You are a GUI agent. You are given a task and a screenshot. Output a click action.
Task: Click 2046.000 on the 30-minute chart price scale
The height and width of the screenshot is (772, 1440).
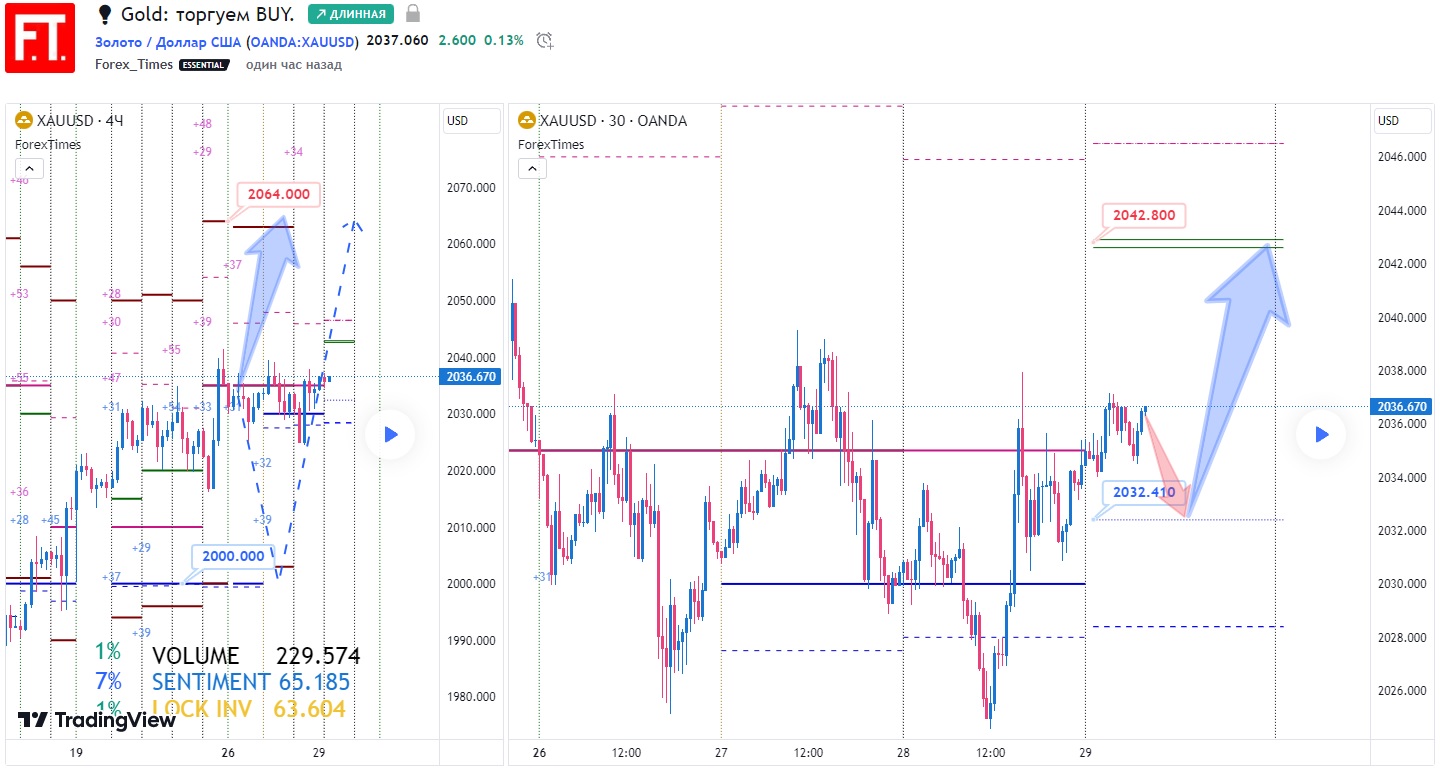pos(1402,157)
